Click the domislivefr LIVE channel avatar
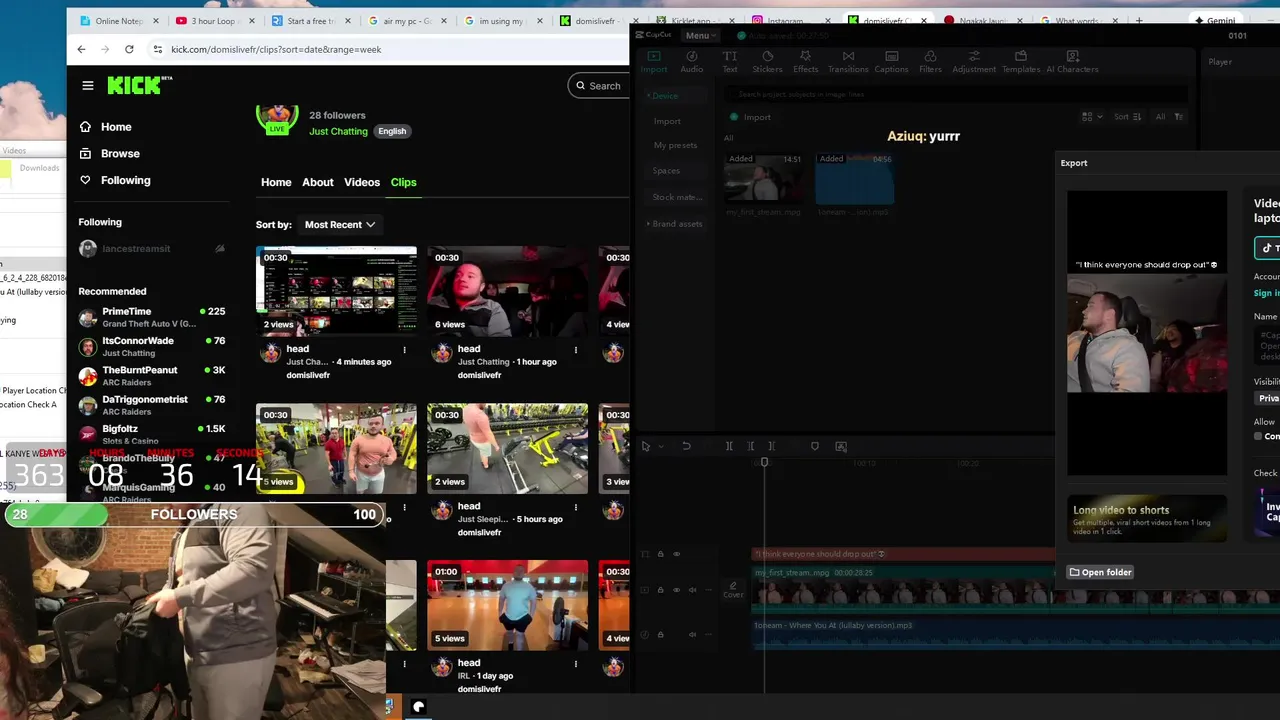 [x=277, y=118]
